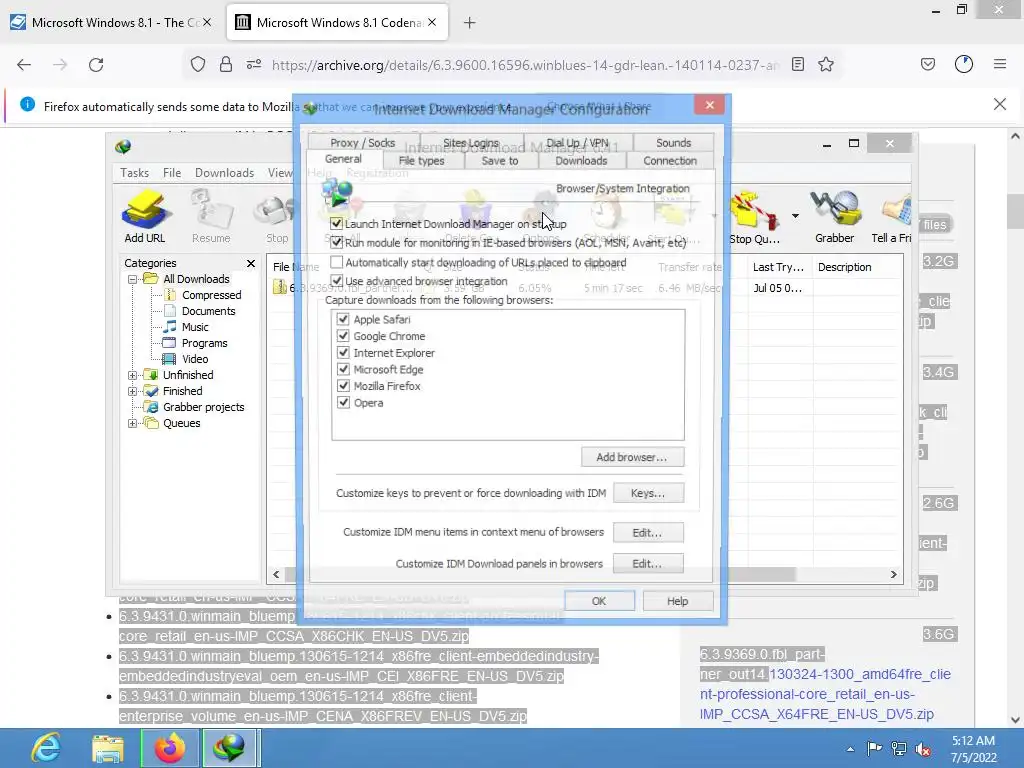Enable automatically start downloading clipboard URLs
This screenshot has height=768, width=1024.
click(x=337, y=263)
